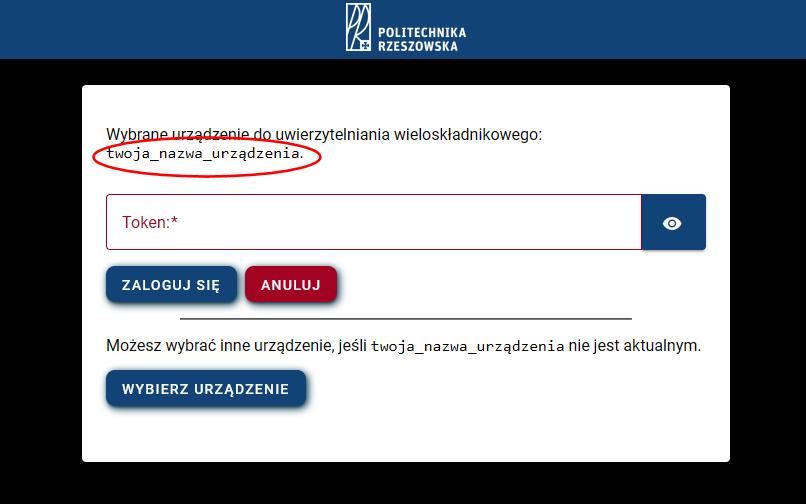Click the device name before 'nie jest aktualnym'

point(468,346)
